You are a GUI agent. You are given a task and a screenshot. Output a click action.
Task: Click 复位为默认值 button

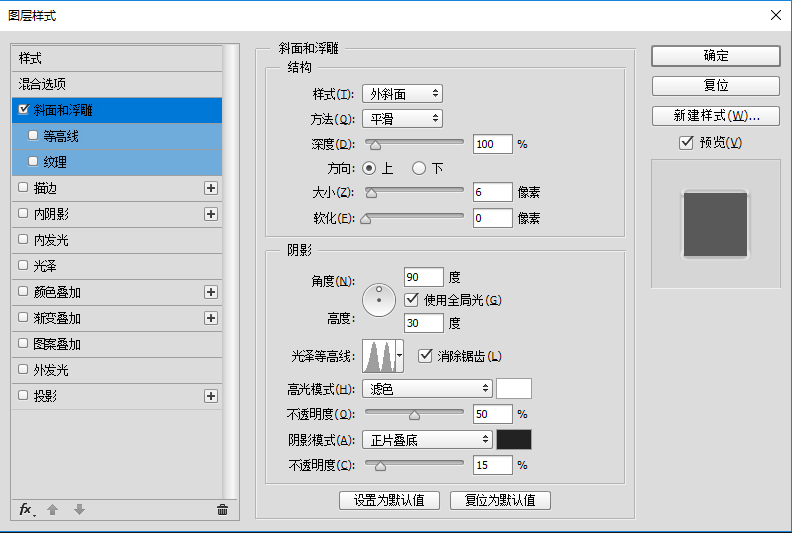[500, 500]
